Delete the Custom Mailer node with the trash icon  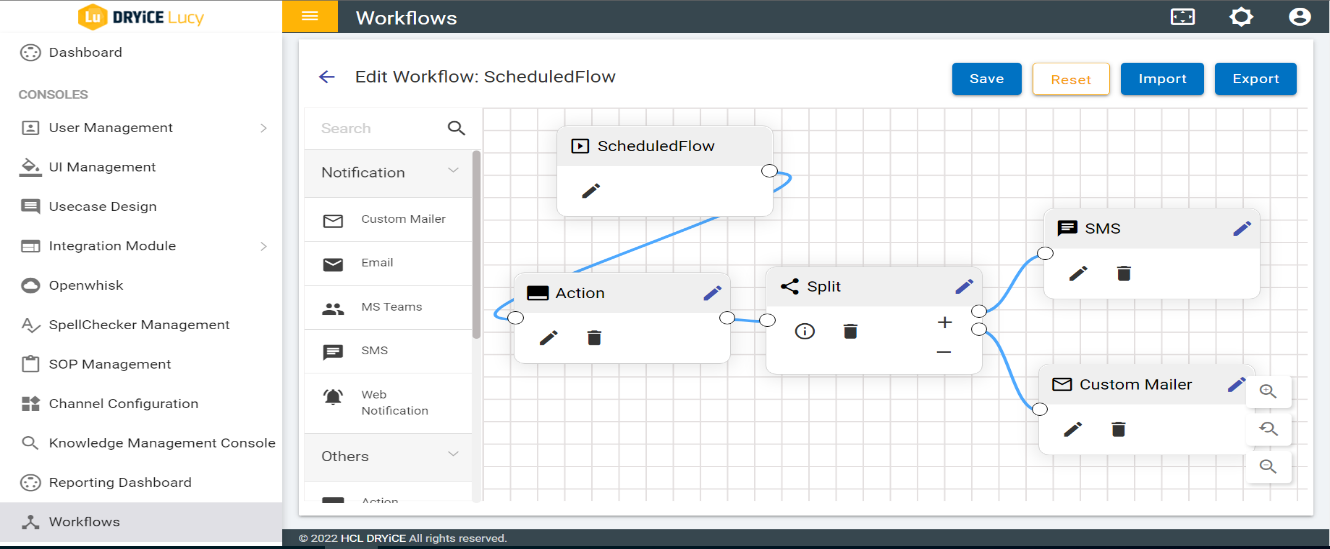pos(1119,429)
